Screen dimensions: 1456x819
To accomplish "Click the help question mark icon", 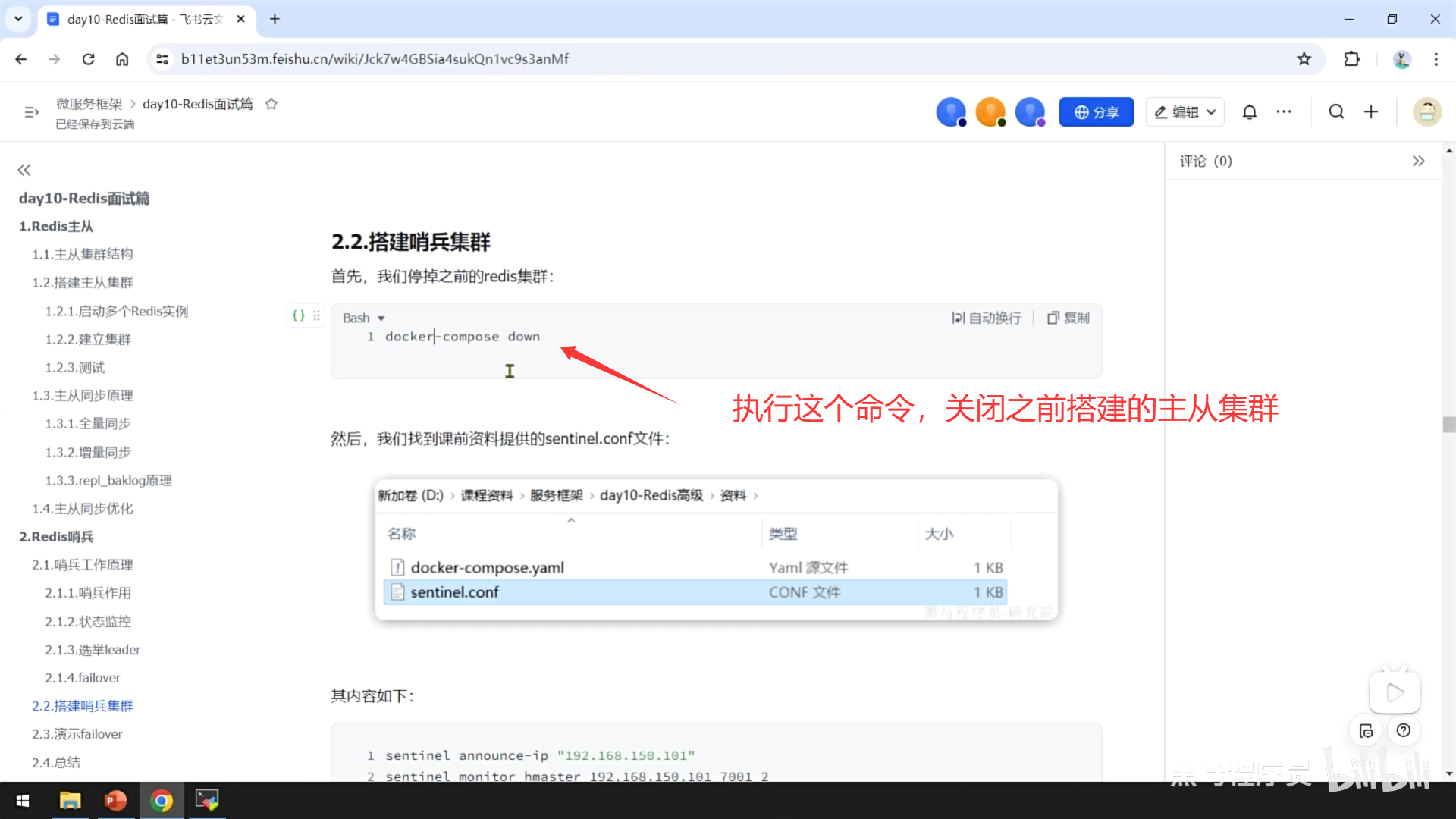I will [1404, 730].
